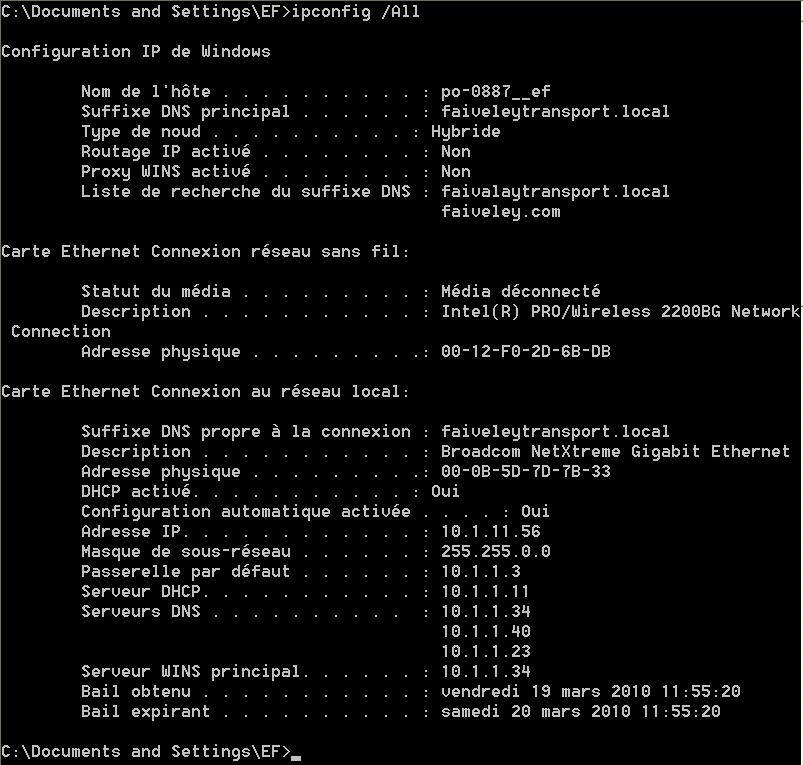Click the ipconfig /All command text
The width and height of the screenshot is (803, 765).
tap(356, 12)
